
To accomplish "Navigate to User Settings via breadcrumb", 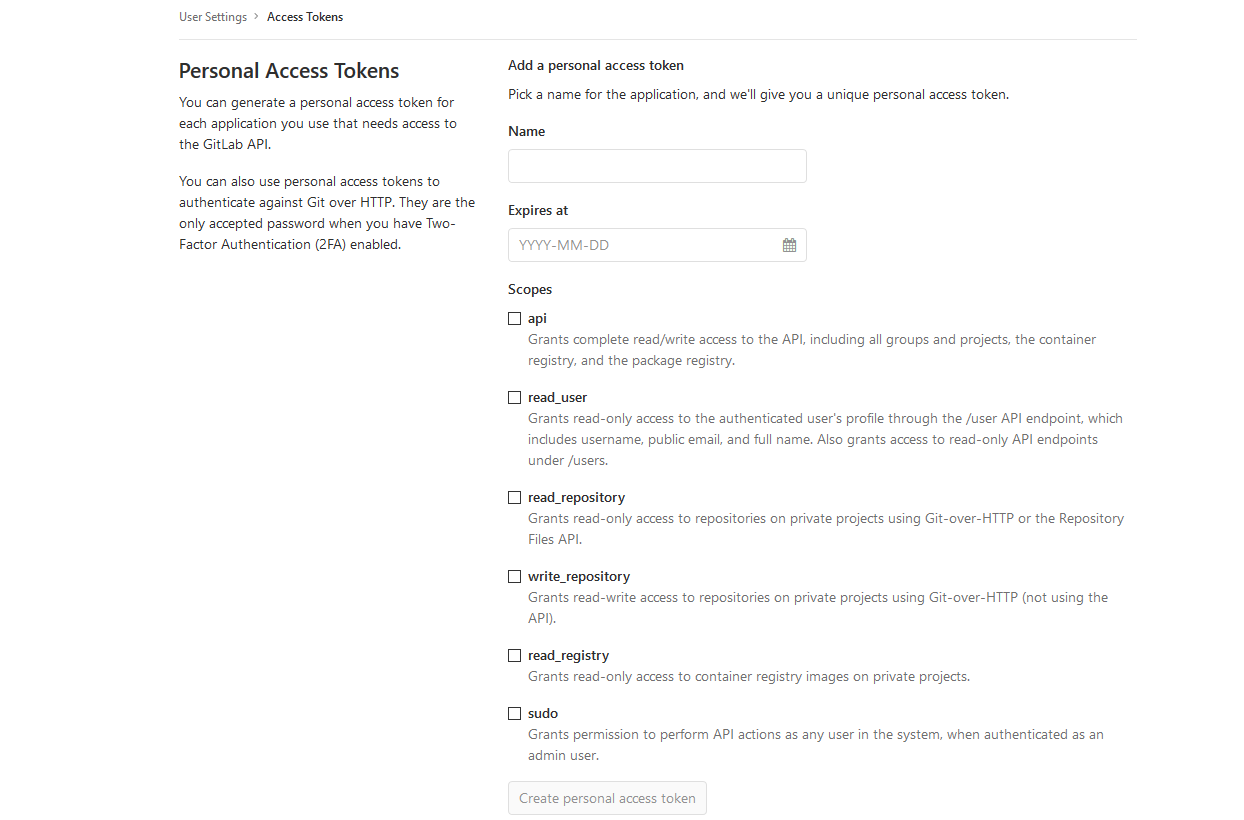I will pos(212,16).
